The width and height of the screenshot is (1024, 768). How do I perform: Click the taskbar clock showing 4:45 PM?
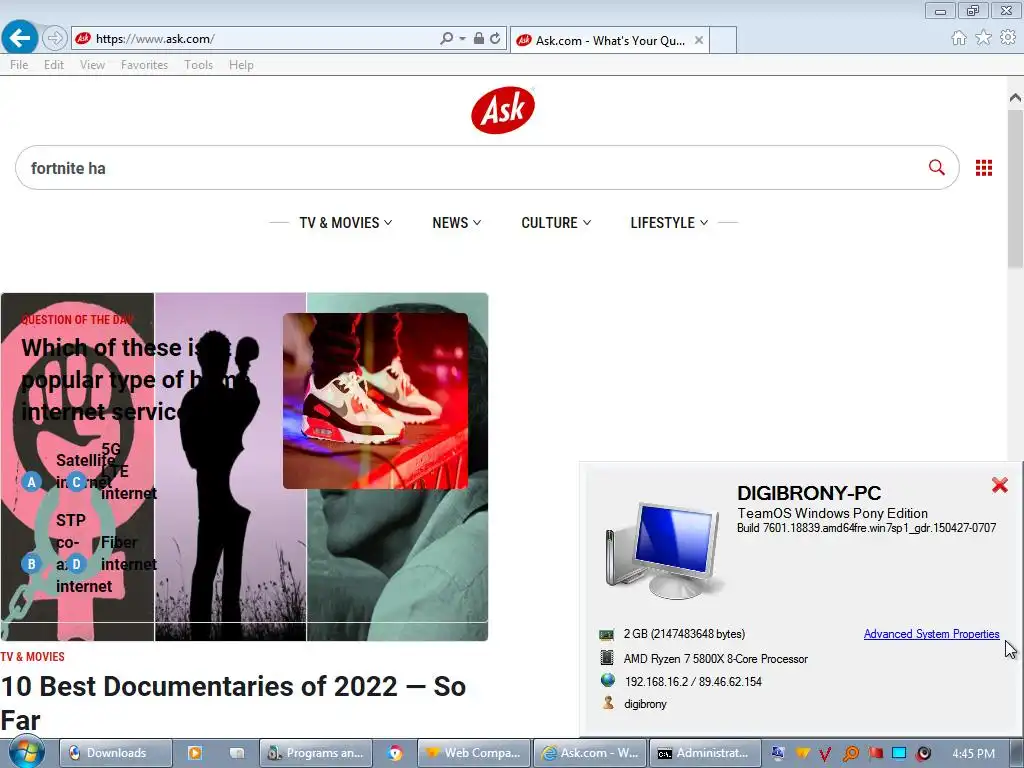pos(973,754)
